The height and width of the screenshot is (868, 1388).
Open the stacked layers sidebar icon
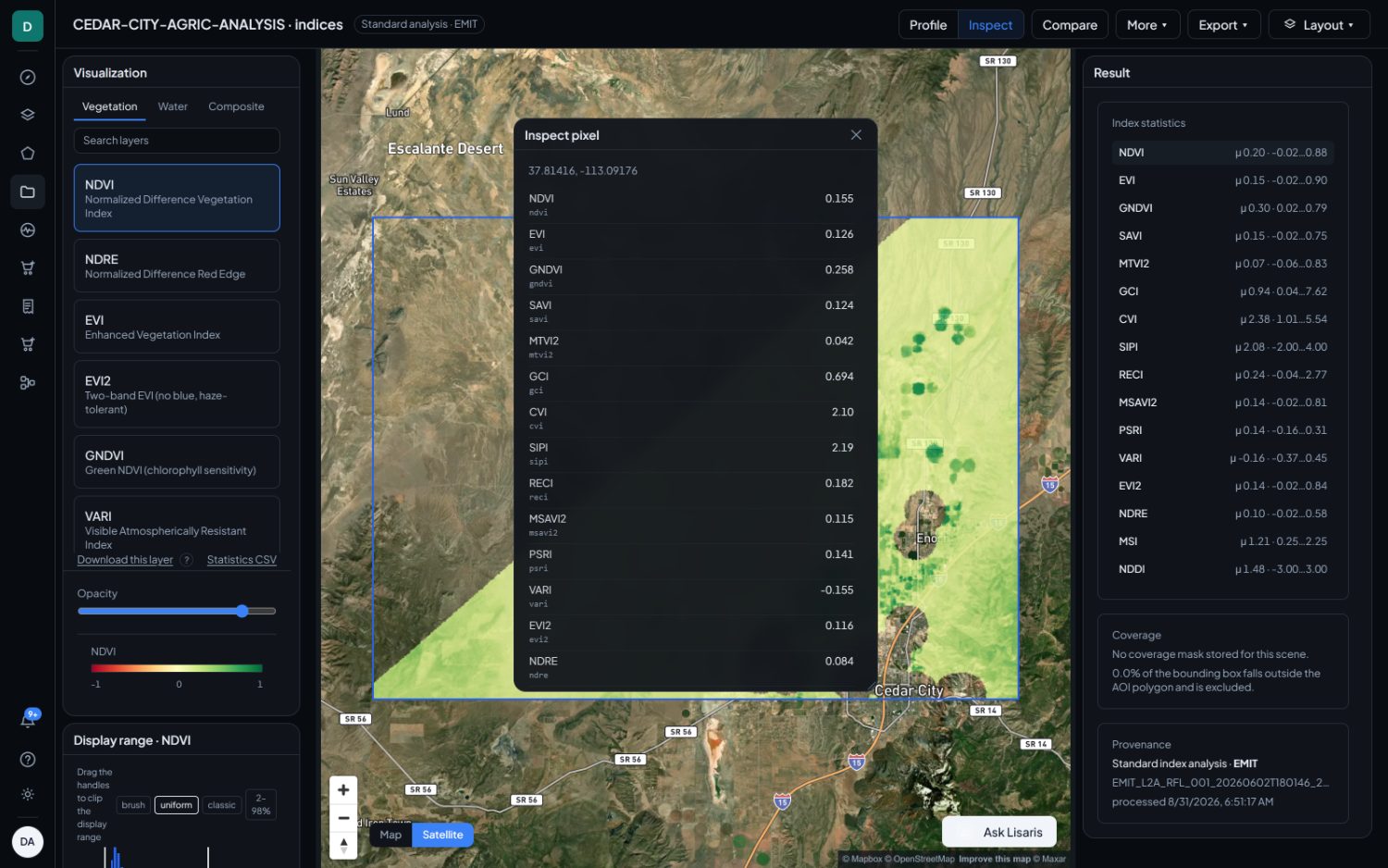point(28,116)
